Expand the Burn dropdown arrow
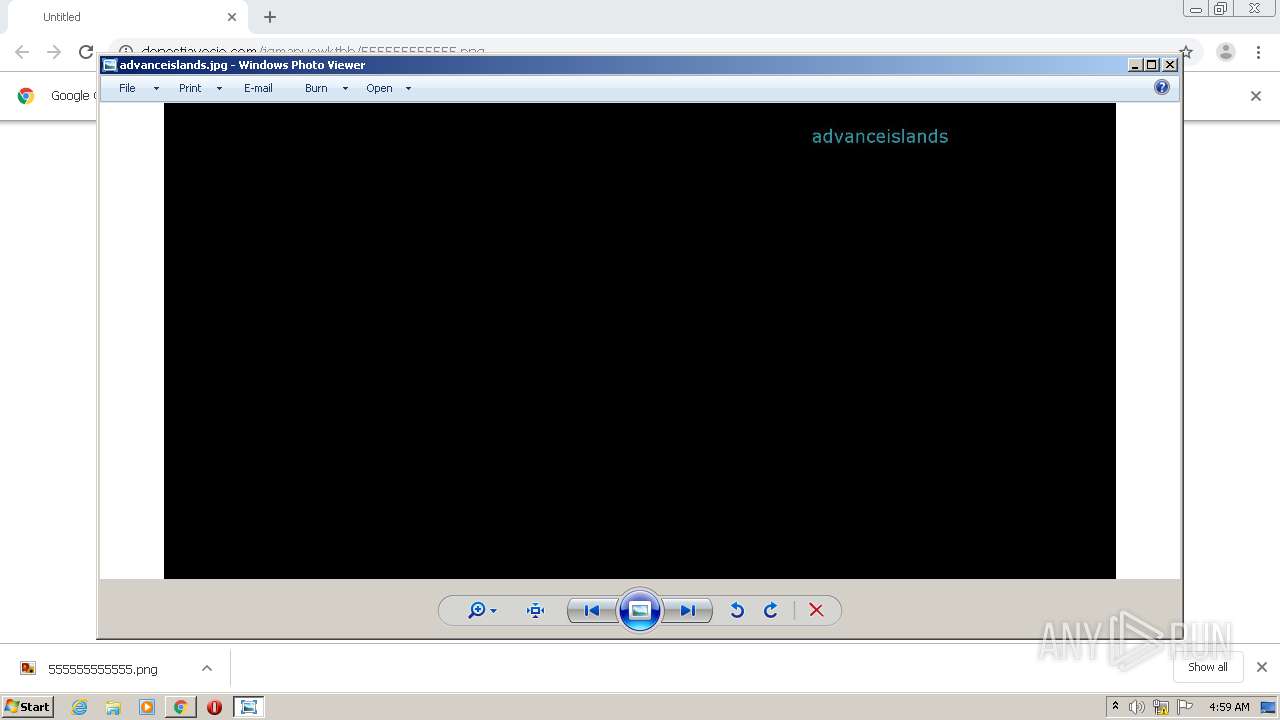The width and height of the screenshot is (1280, 720). pyautogui.click(x=345, y=88)
